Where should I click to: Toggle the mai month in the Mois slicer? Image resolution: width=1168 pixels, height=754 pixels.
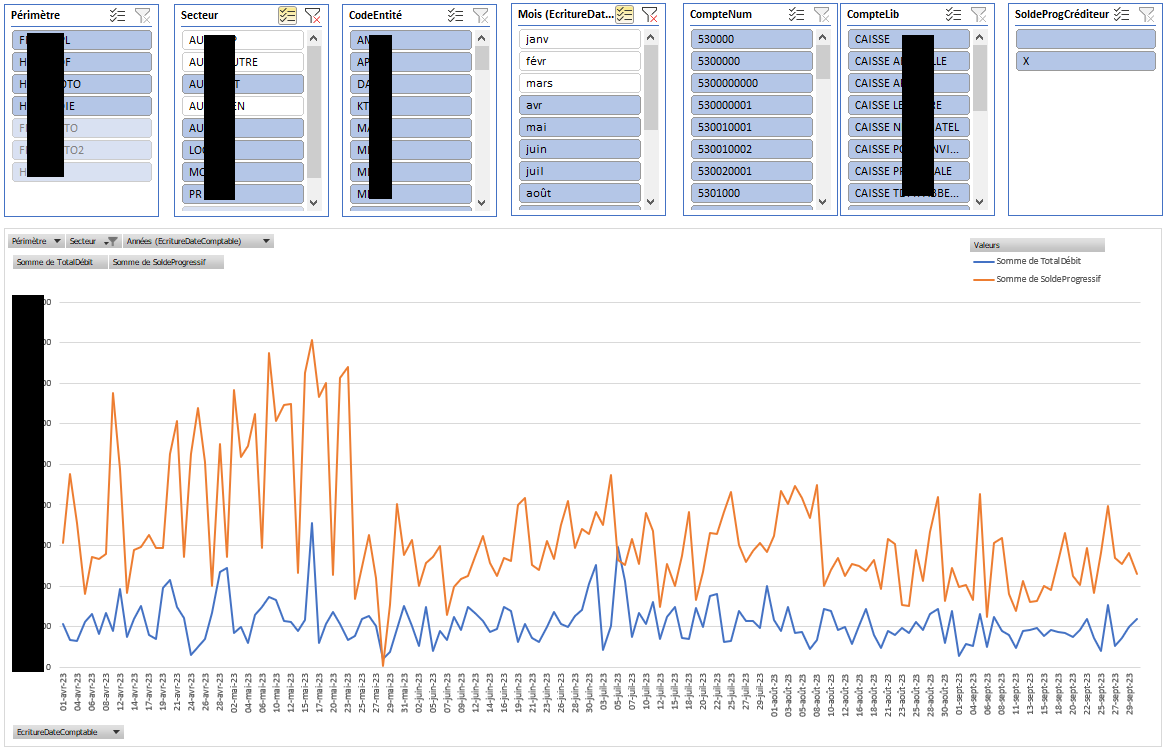[x=580, y=127]
